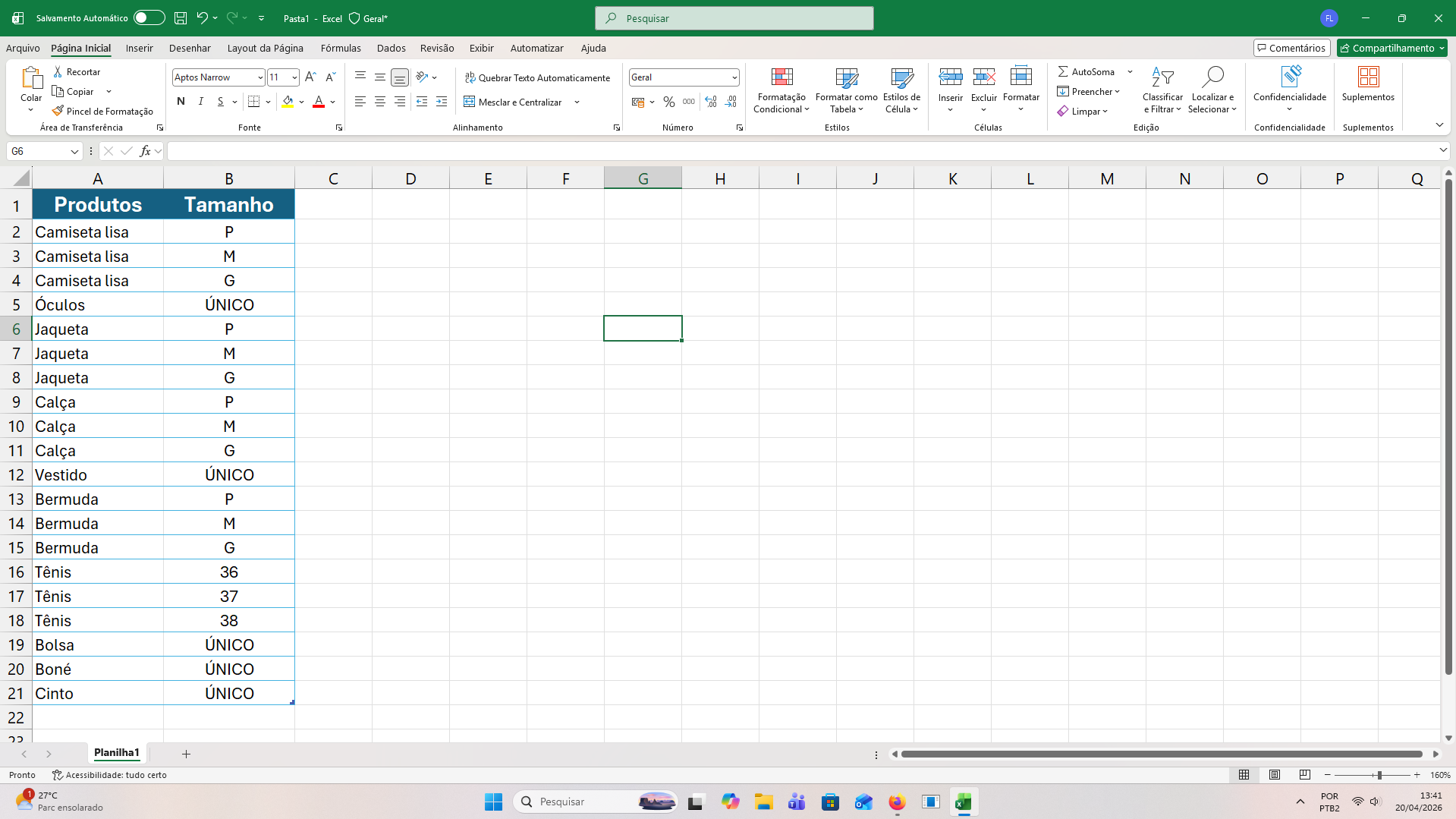
Task: Open the Limpar clear dropdown
Action: click(1083, 111)
